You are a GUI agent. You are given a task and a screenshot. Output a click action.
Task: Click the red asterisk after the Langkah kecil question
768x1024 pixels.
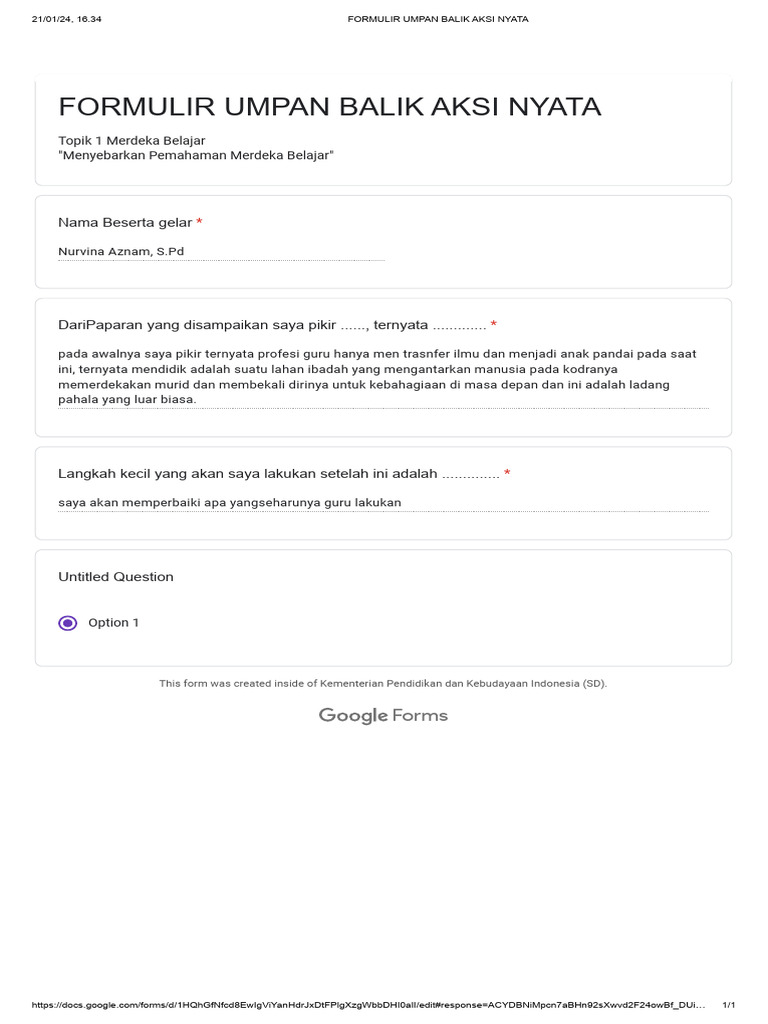point(508,473)
